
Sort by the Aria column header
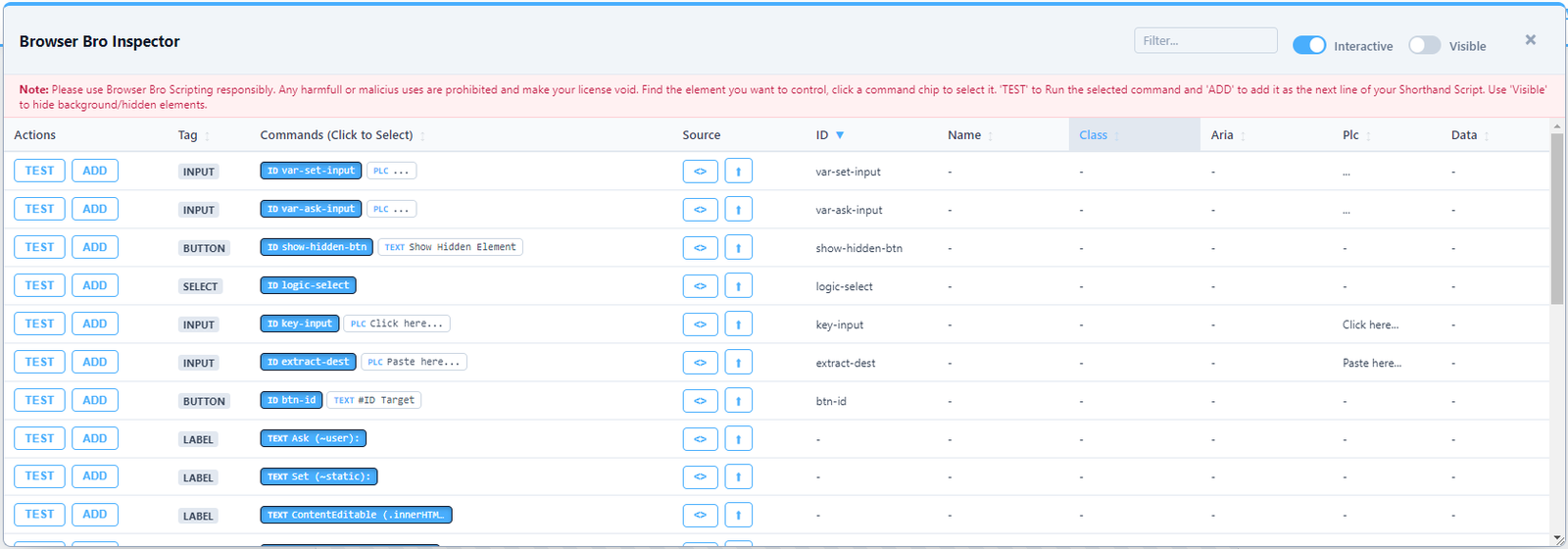tap(1222, 135)
